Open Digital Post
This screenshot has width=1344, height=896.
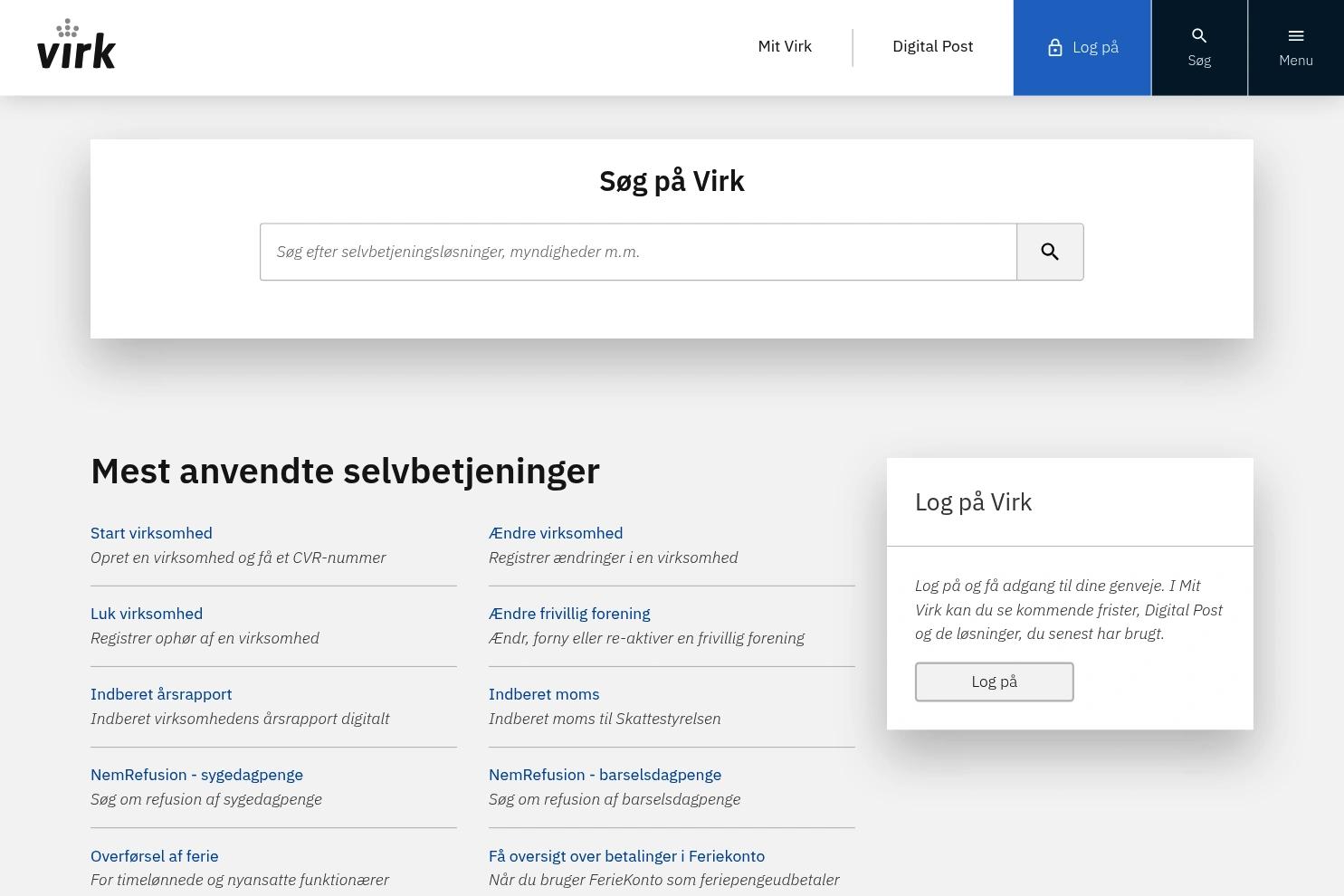pos(932,46)
